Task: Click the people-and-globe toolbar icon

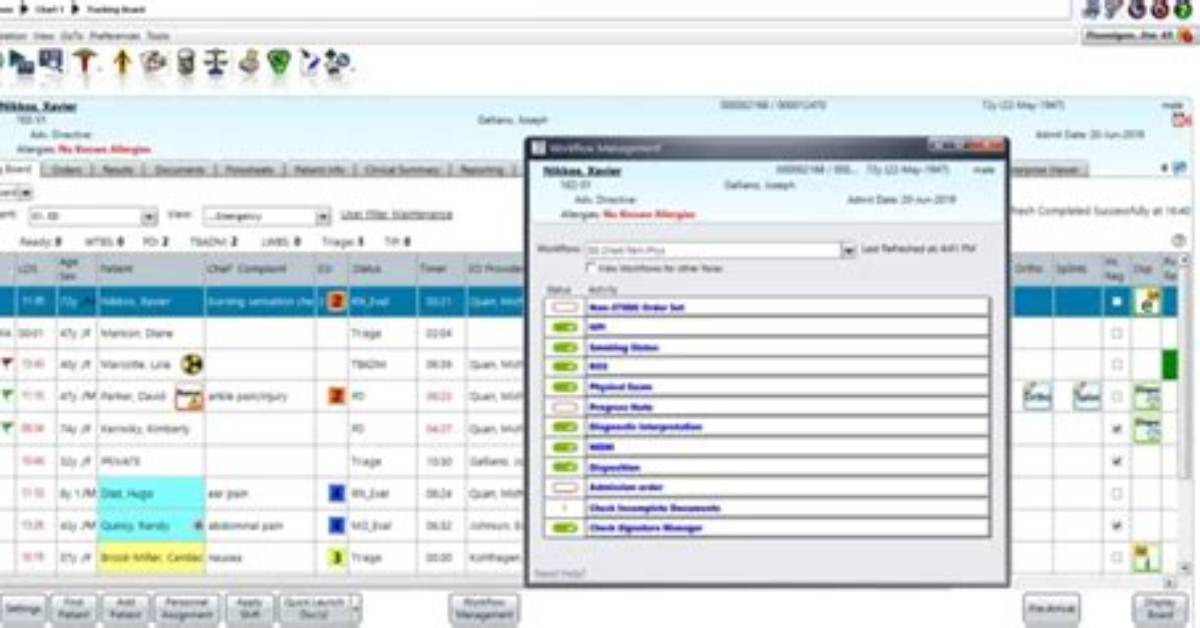Action: coord(338,62)
